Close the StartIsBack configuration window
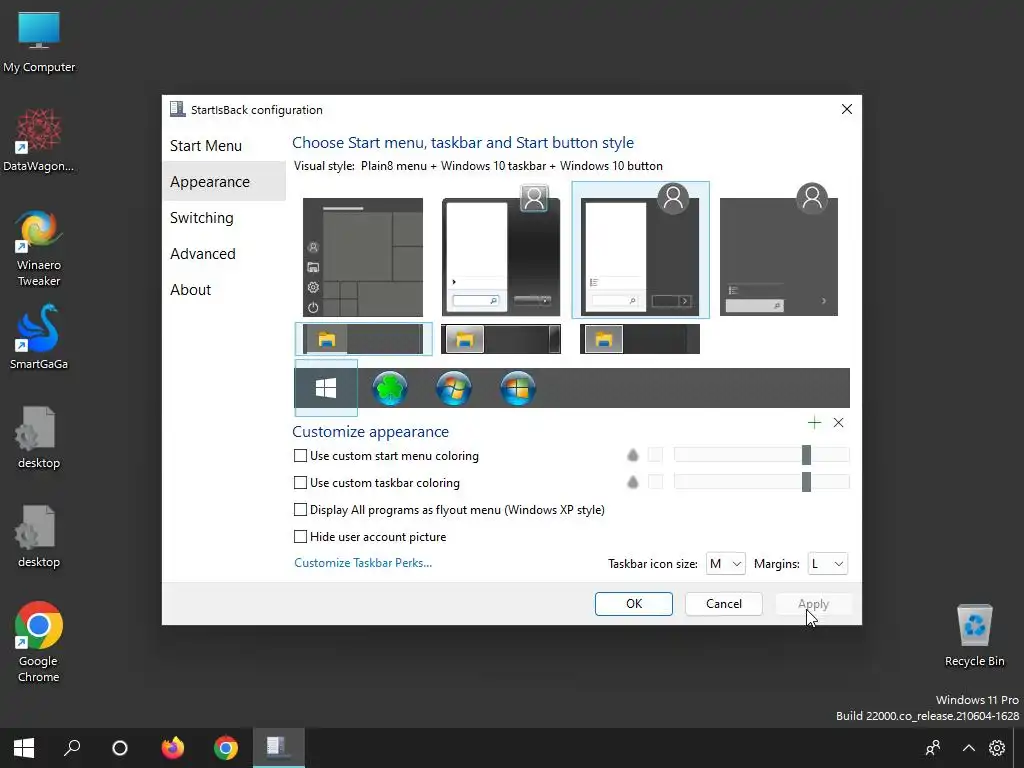The width and height of the screenshot is (1024, 768). (x=846, y=109)
